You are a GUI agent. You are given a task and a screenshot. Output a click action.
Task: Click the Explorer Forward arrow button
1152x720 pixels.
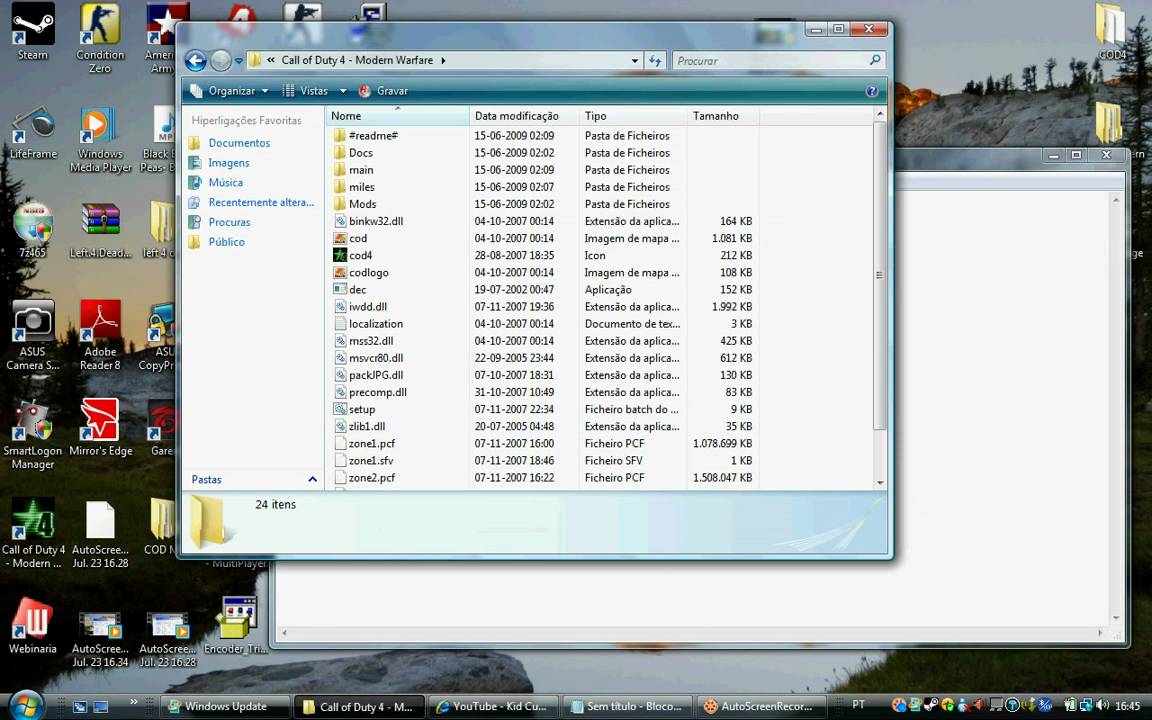pos(220,60)
